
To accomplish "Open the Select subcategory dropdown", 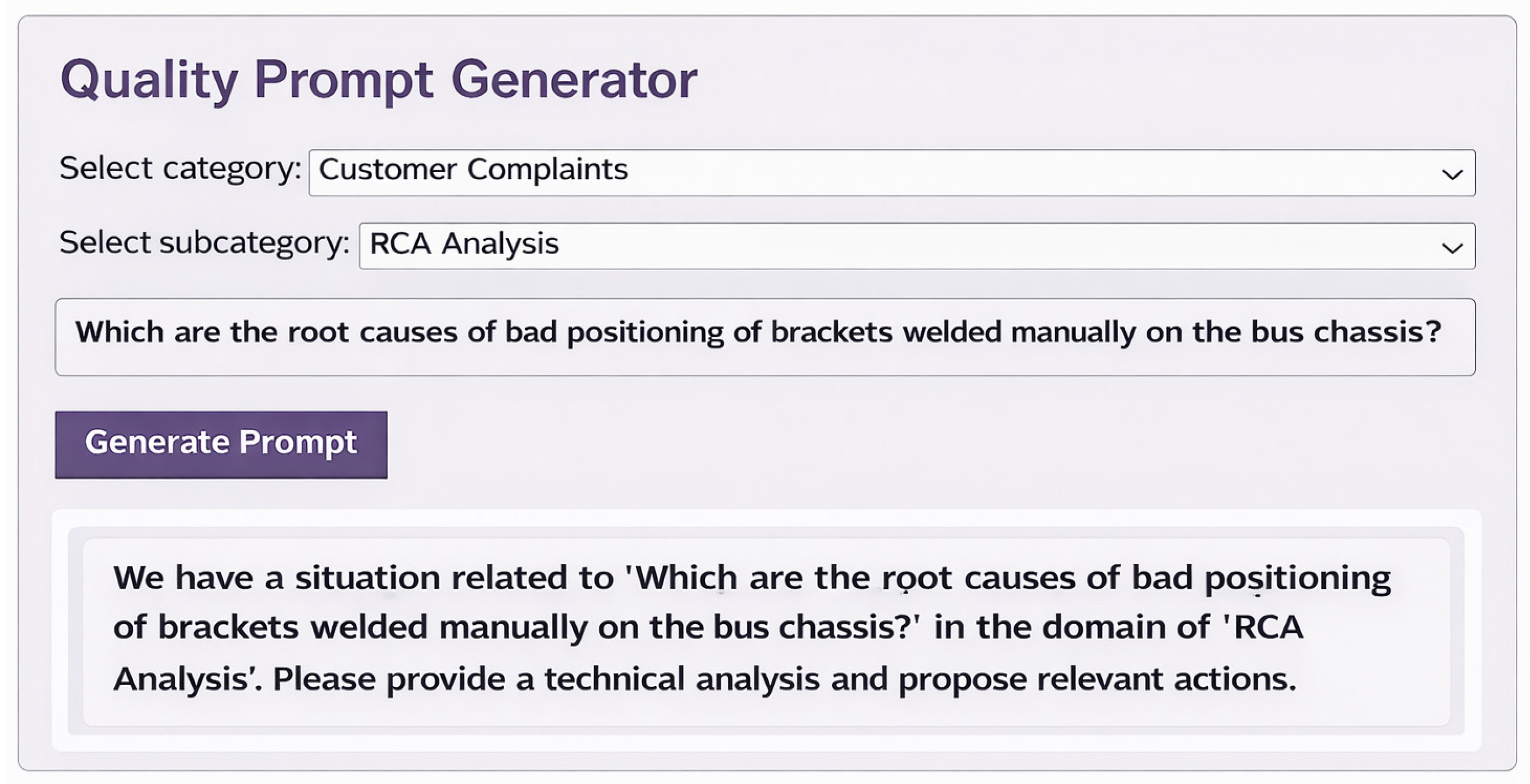I will [916, 246].
